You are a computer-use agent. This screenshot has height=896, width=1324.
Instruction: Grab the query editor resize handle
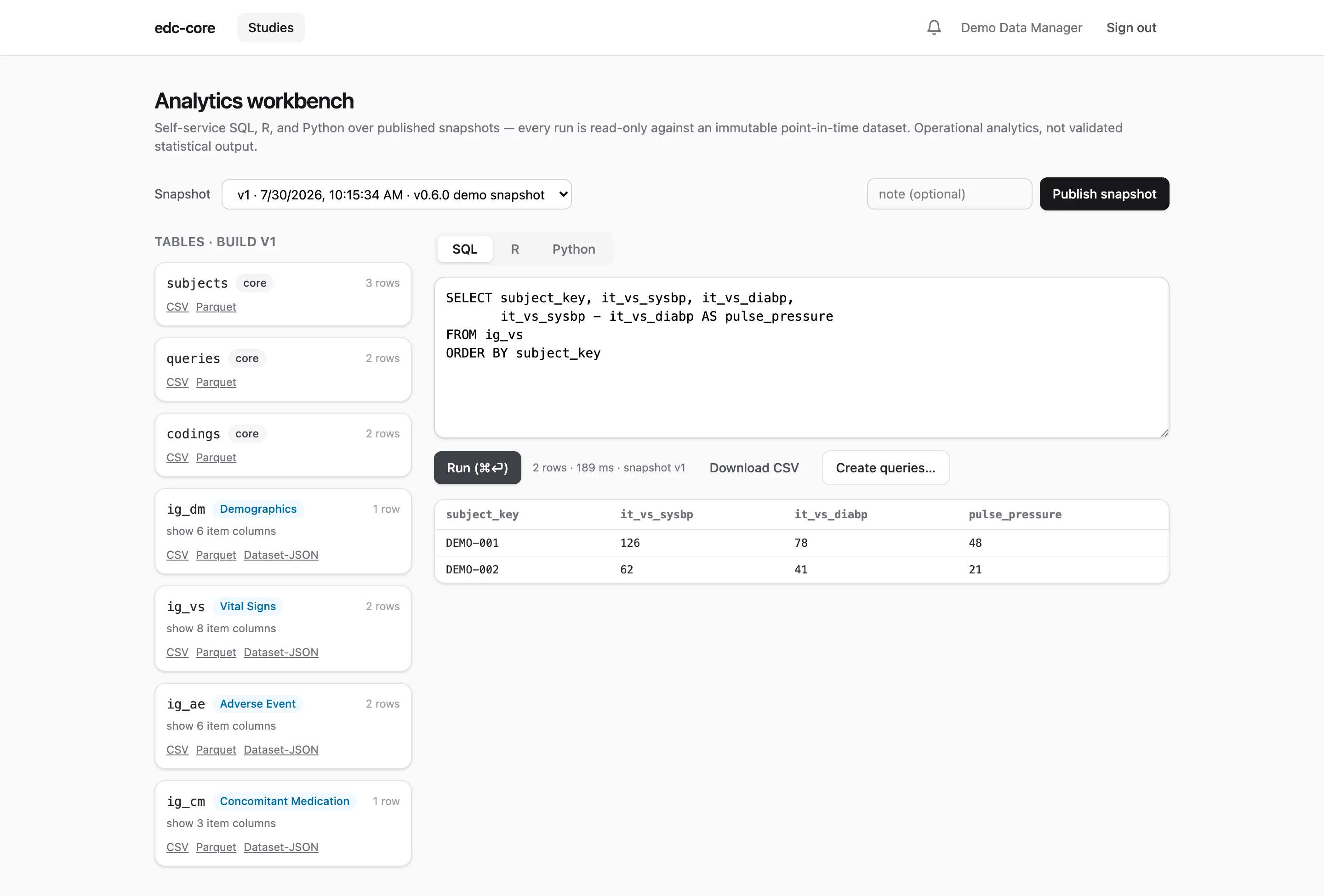tap(1164, 433)
